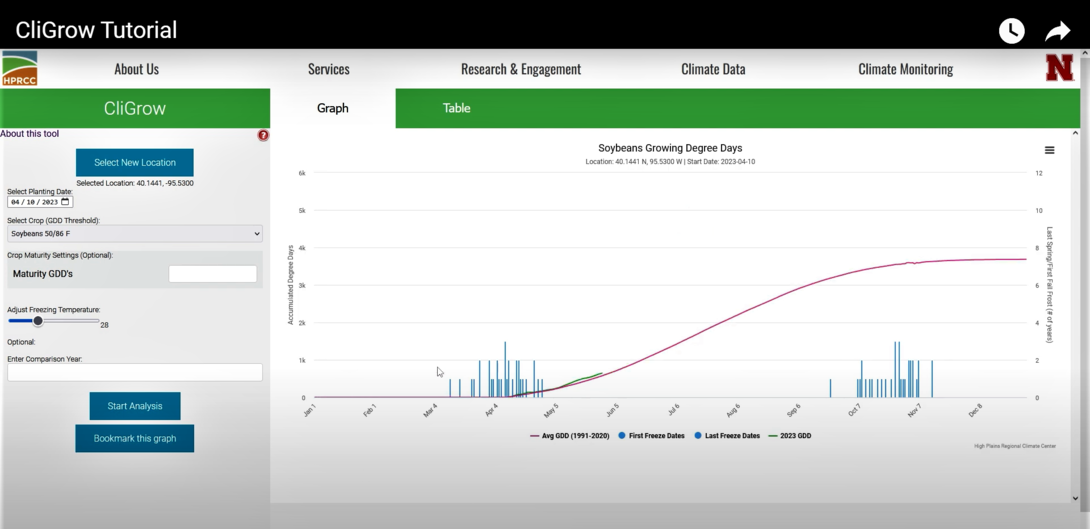Click the Share arrow icon
The image size is (1090, 529).
[1058, 31]
